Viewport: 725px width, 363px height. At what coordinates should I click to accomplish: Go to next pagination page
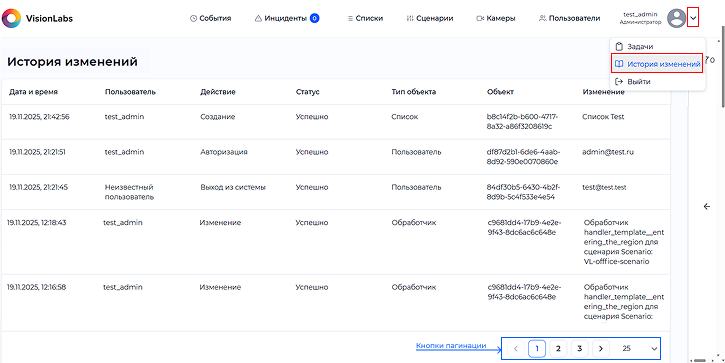tap(601, 349)
